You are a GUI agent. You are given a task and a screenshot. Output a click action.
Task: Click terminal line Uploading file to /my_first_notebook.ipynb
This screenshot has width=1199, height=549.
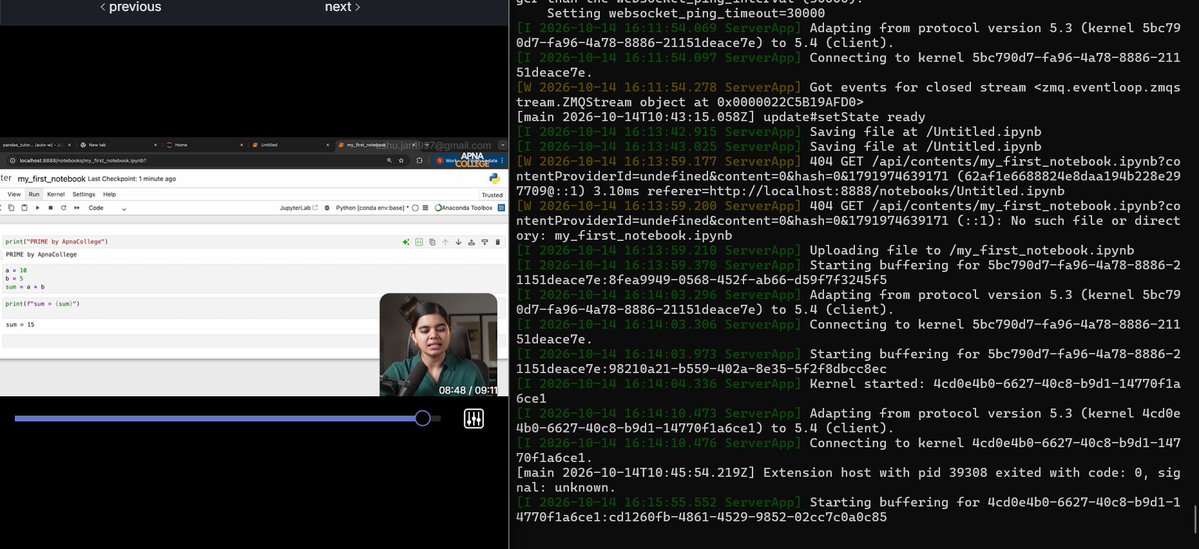point(971,251)
